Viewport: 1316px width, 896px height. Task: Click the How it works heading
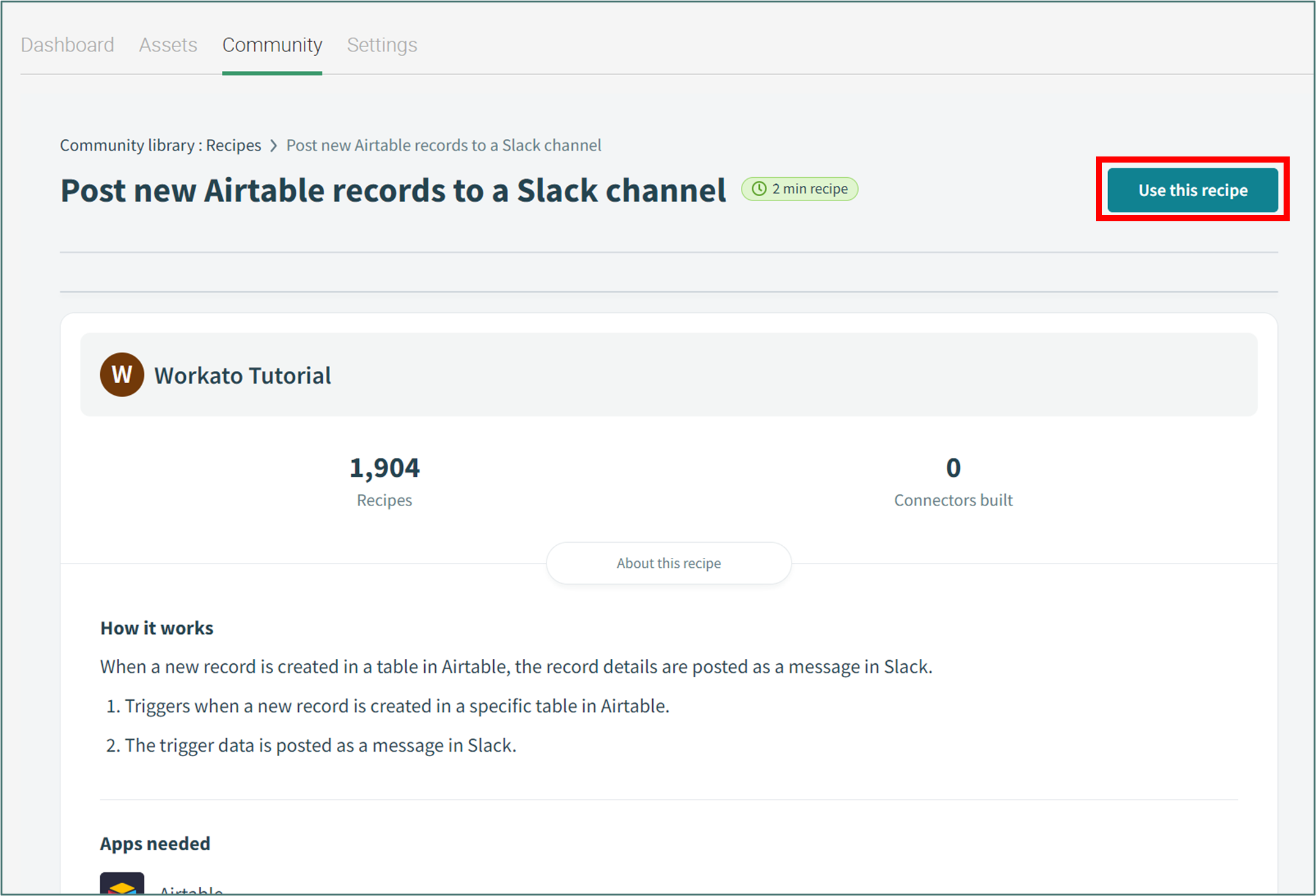[156, 628]
